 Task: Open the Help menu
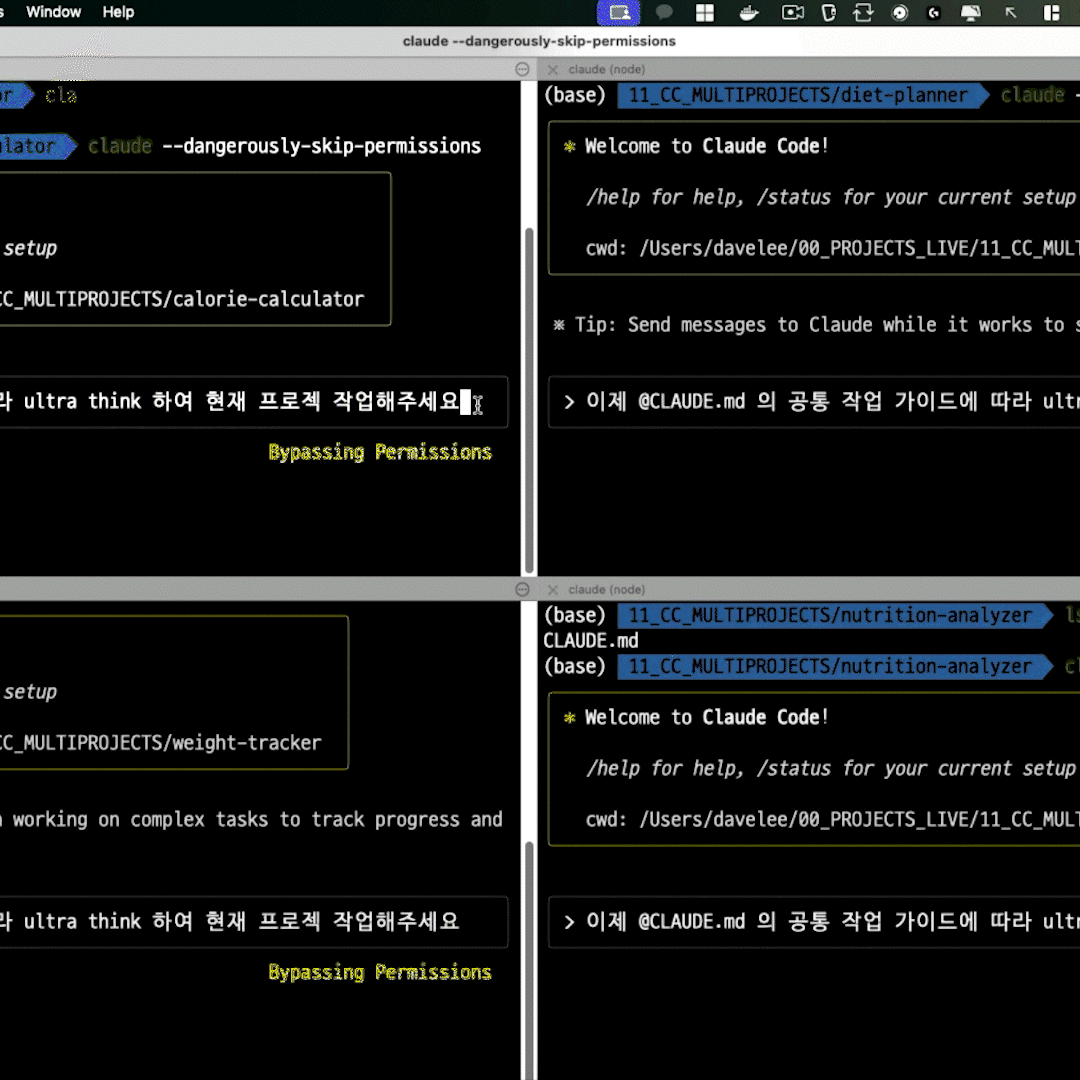pyautogui.click(x=118, y=12)
